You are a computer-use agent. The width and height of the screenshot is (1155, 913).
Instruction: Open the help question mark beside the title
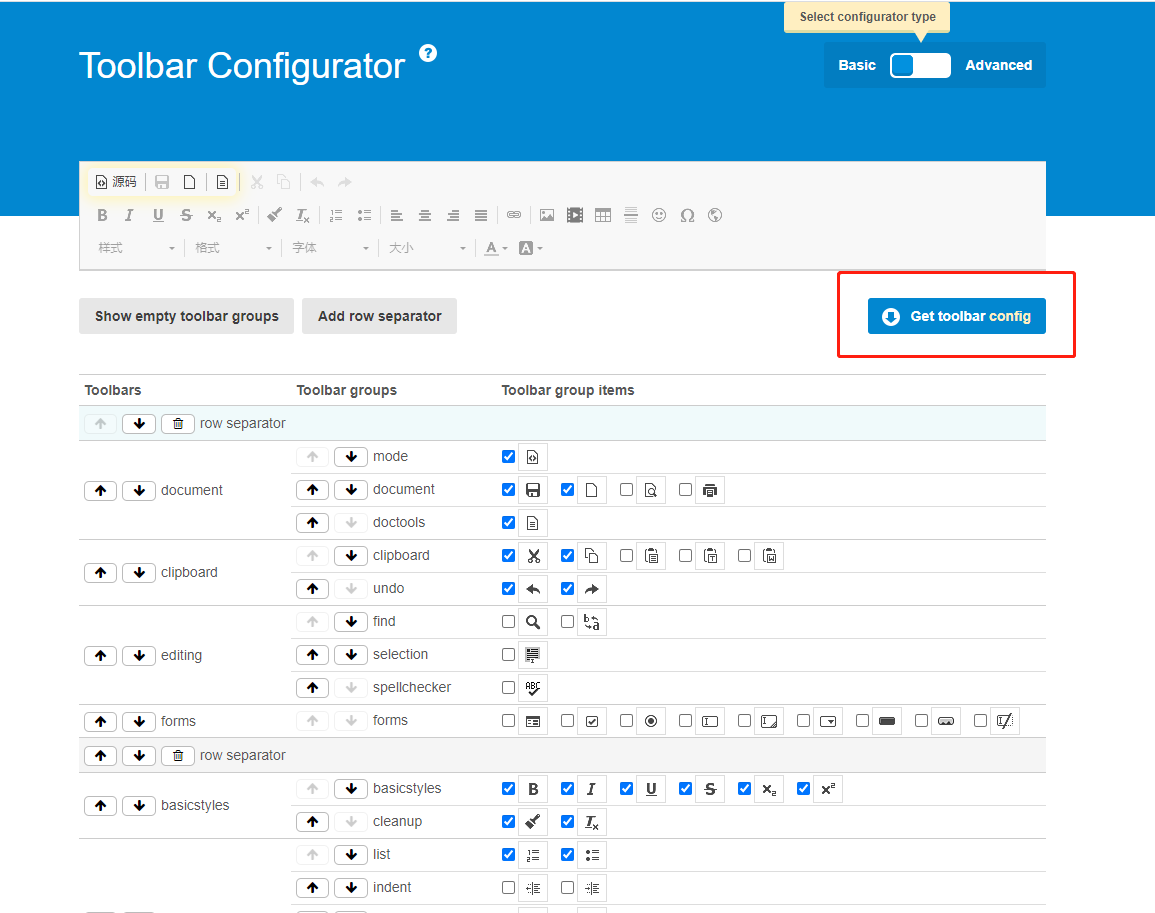(x=428, y=53)
